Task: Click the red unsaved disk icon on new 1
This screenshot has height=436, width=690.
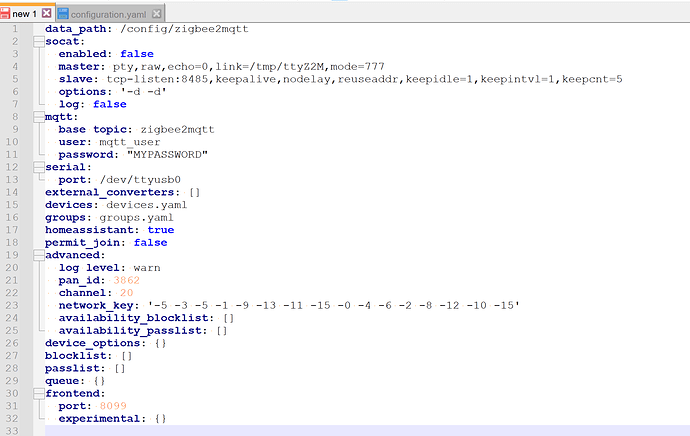Action: coord(5,13)
